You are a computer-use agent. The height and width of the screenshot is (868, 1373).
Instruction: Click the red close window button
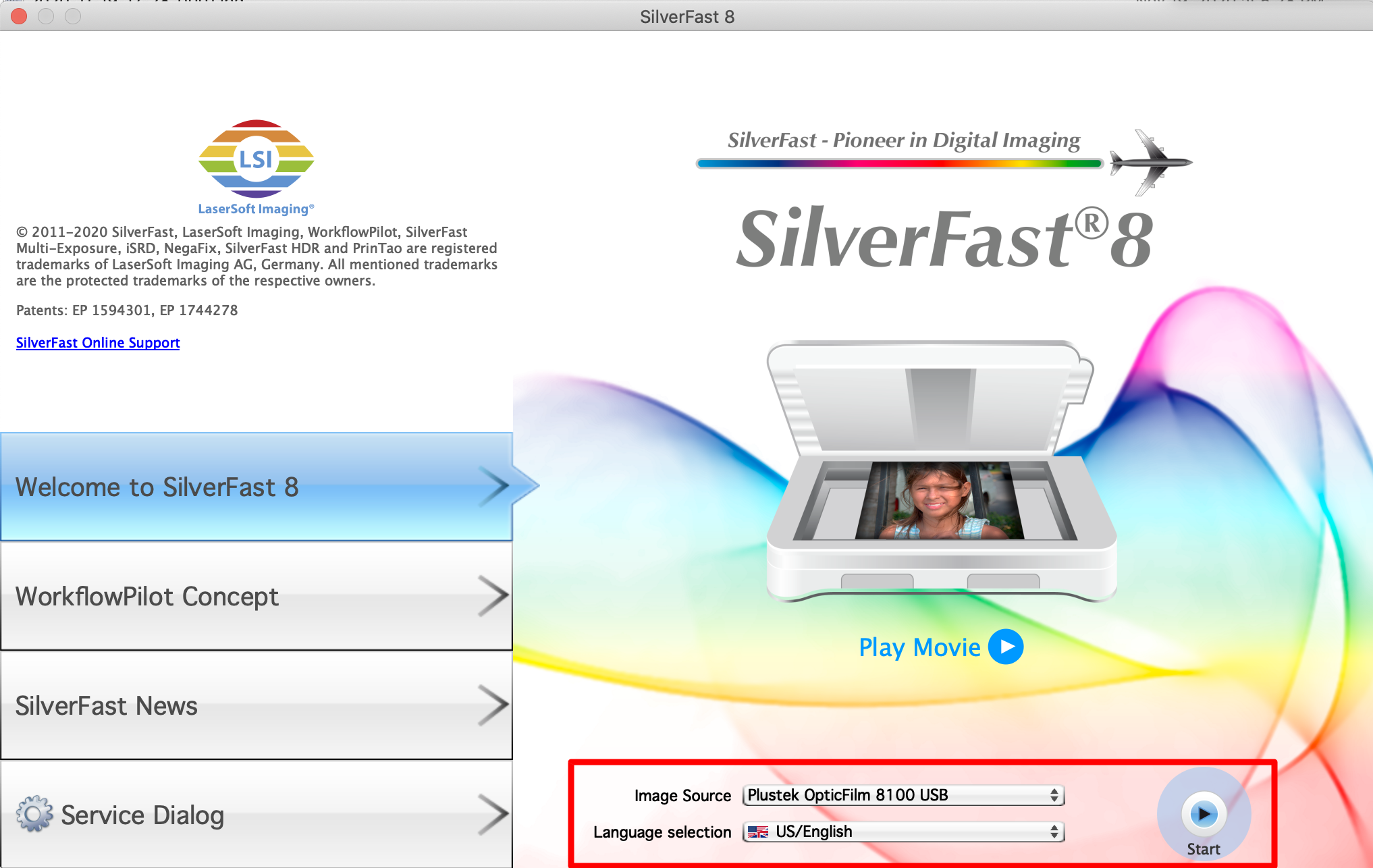click(19, 16)
